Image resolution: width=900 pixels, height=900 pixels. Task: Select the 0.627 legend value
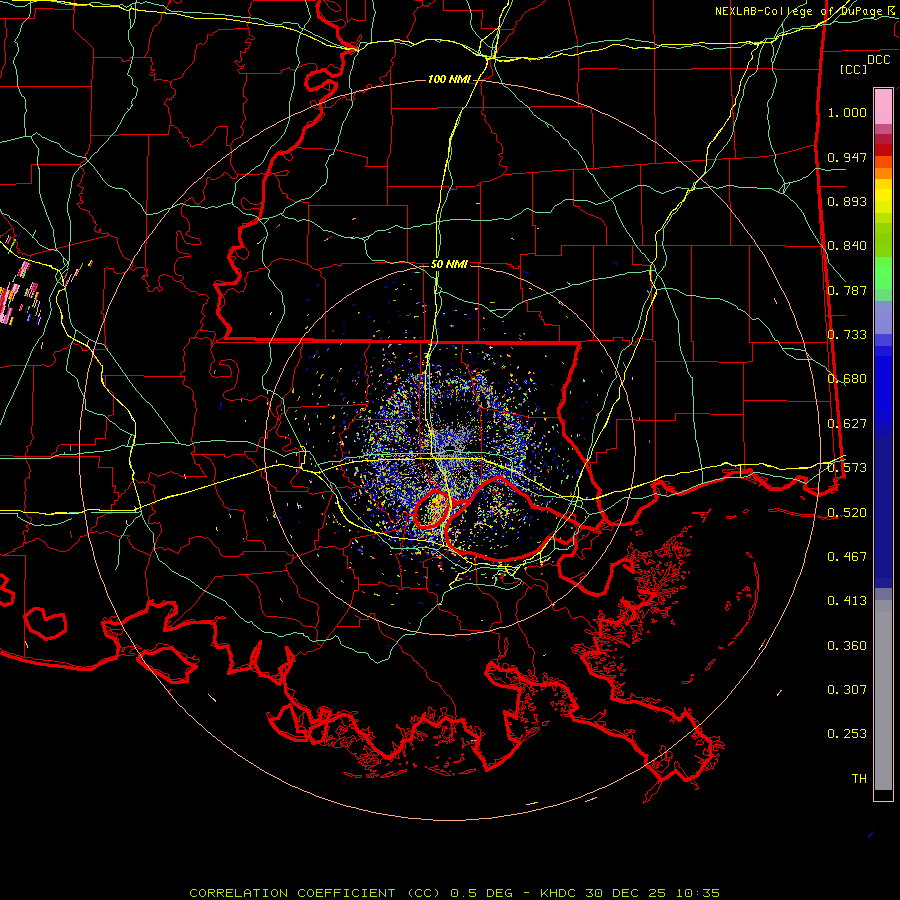[x=847, y=424]
